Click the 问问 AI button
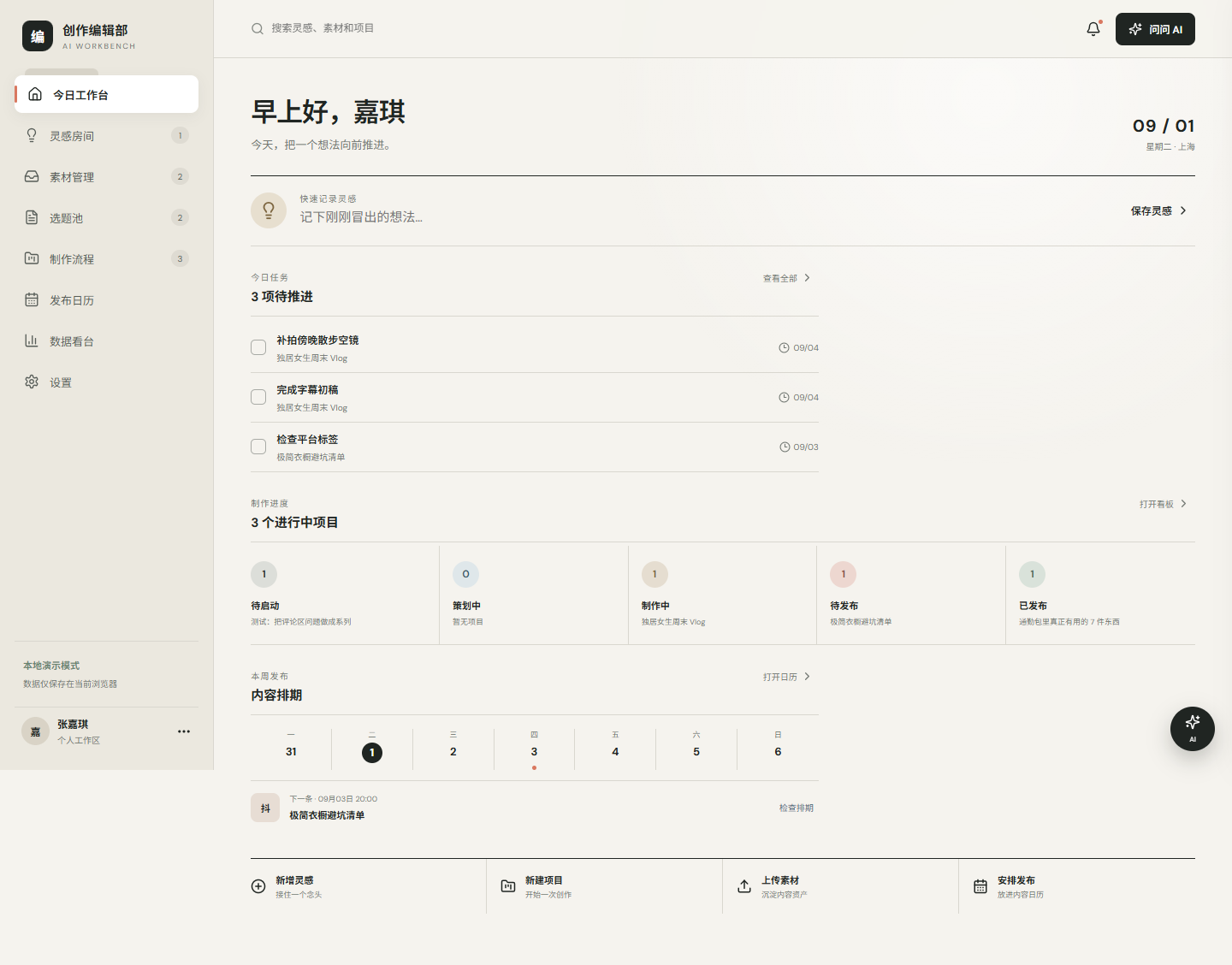1232x965 pixels. (x=1155, y=29)
